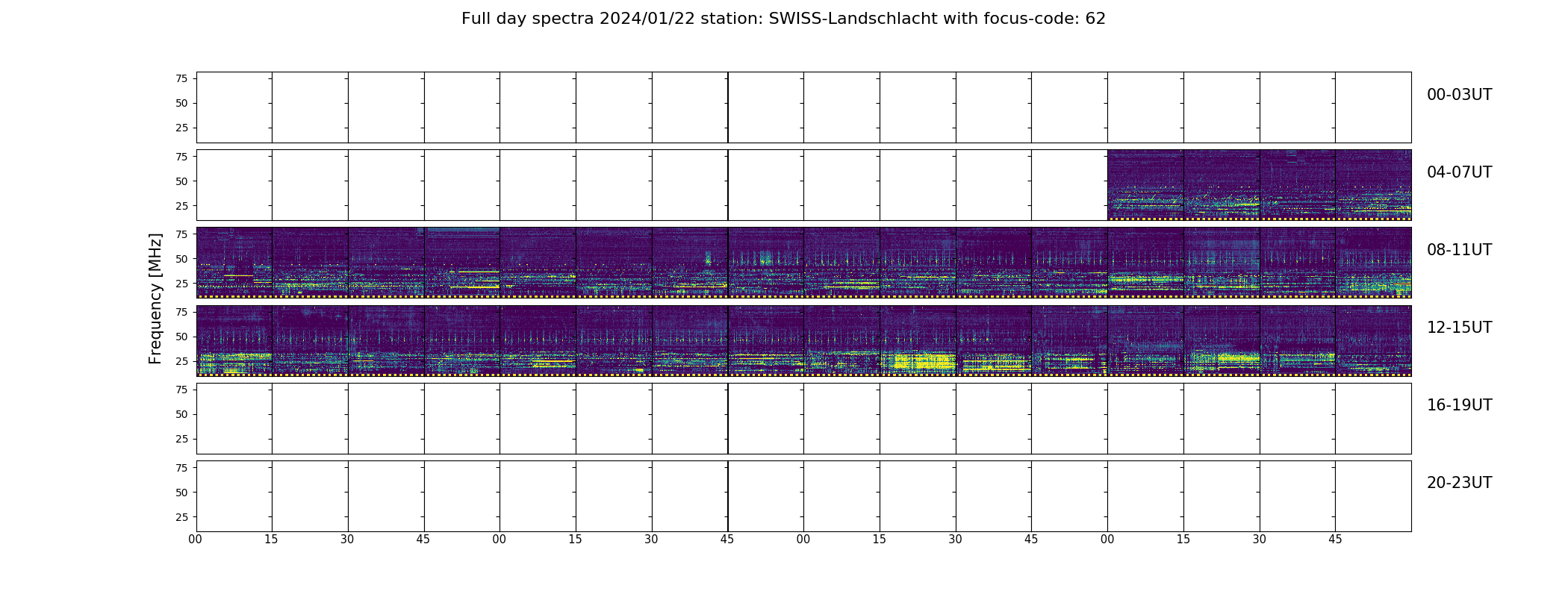Select the 25 tick label of 20-23UT row
1568x597 pixels.
click(181, 516)
